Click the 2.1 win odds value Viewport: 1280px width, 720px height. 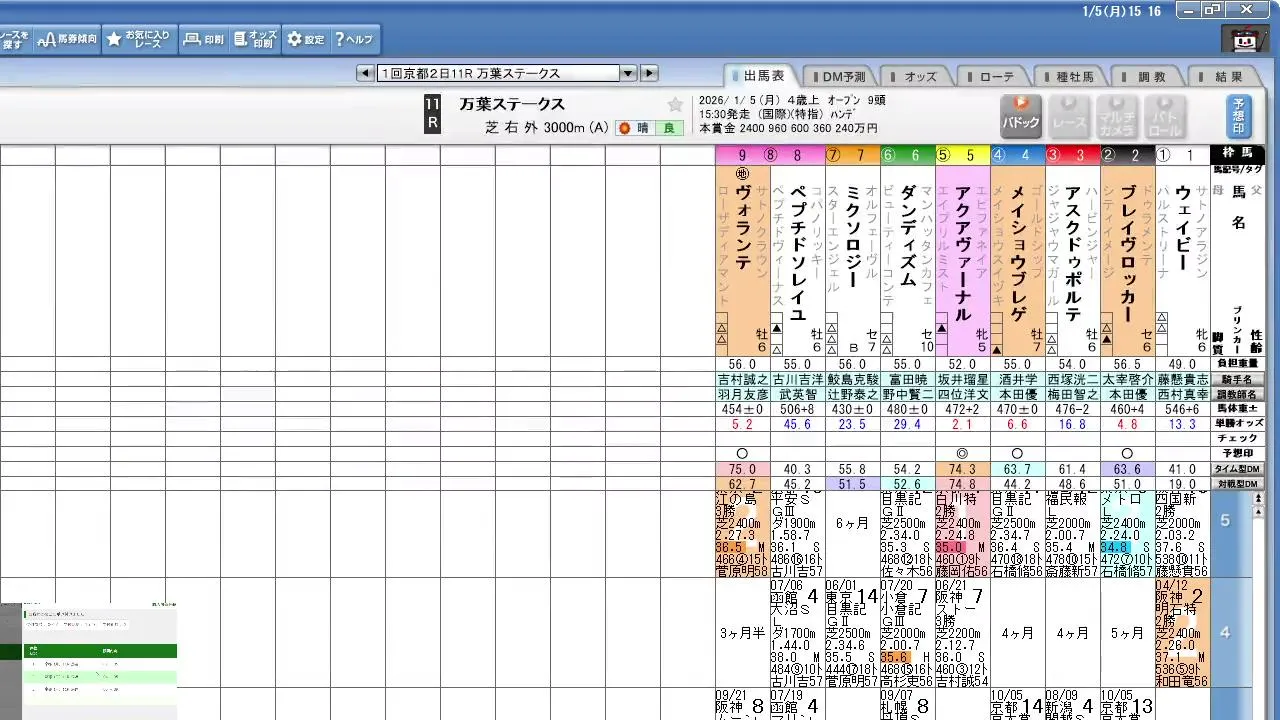pyautogui.click(x=963, y=424)
